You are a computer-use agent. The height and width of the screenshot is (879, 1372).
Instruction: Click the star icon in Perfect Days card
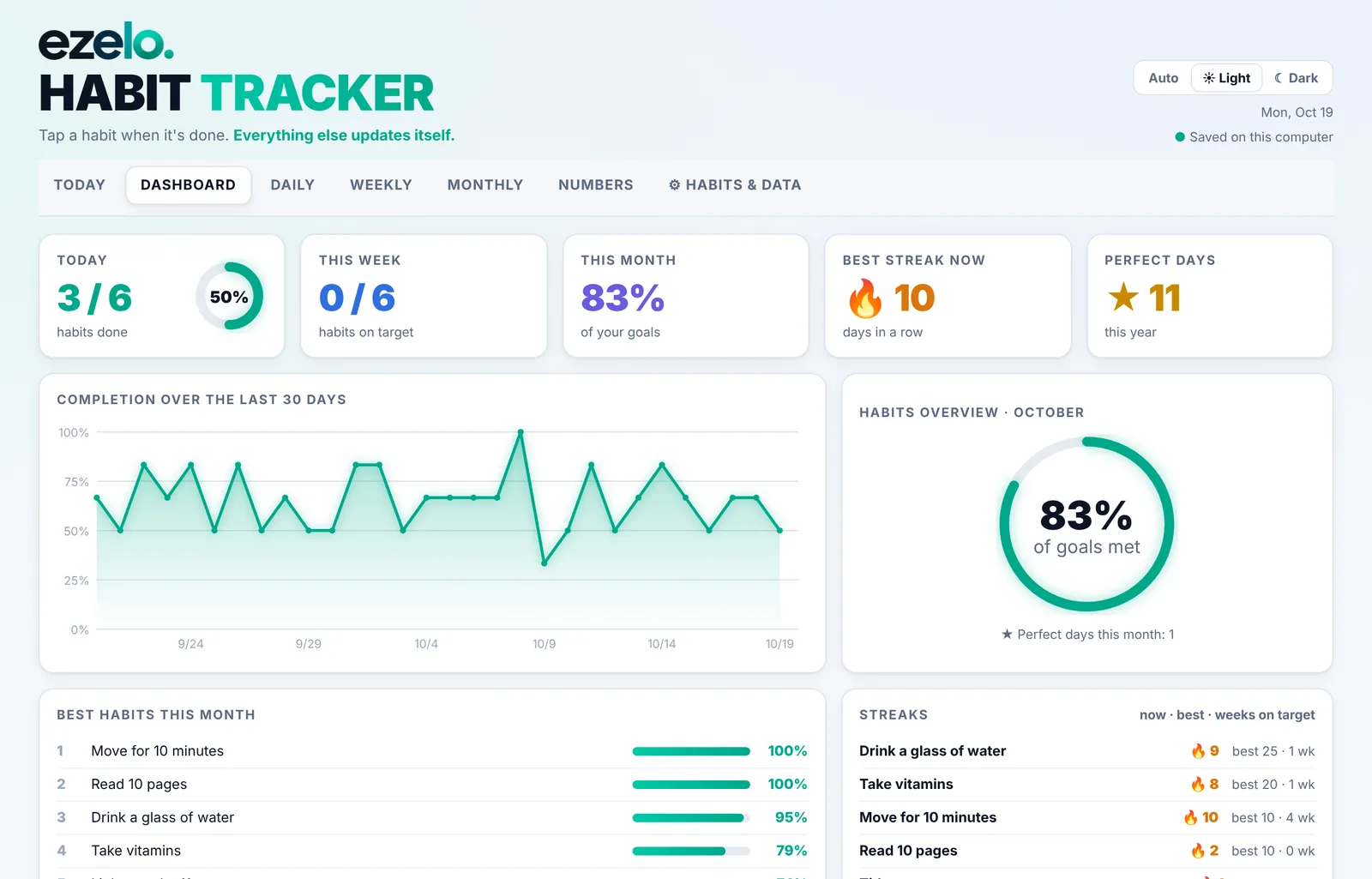coord(1122,298)
